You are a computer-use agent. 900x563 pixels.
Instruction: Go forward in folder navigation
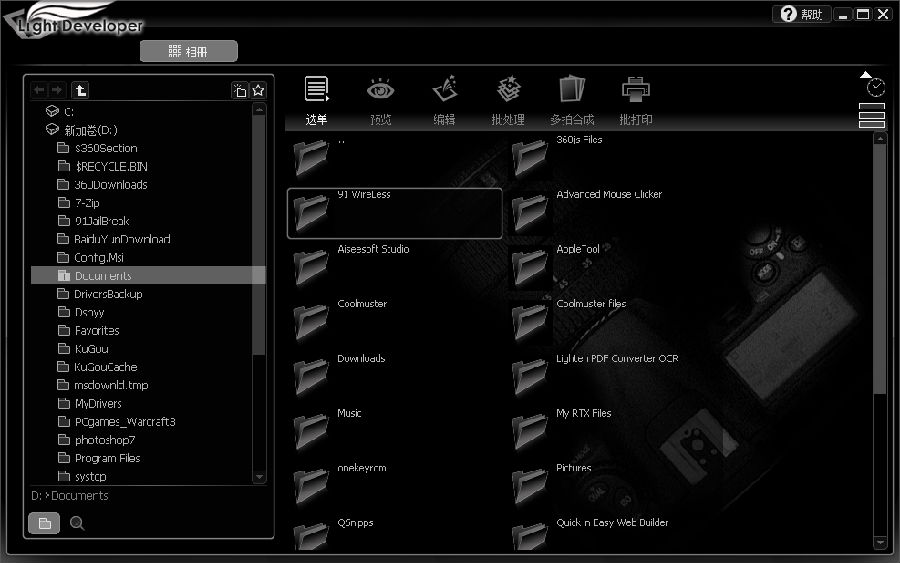(x=56, y=90)
